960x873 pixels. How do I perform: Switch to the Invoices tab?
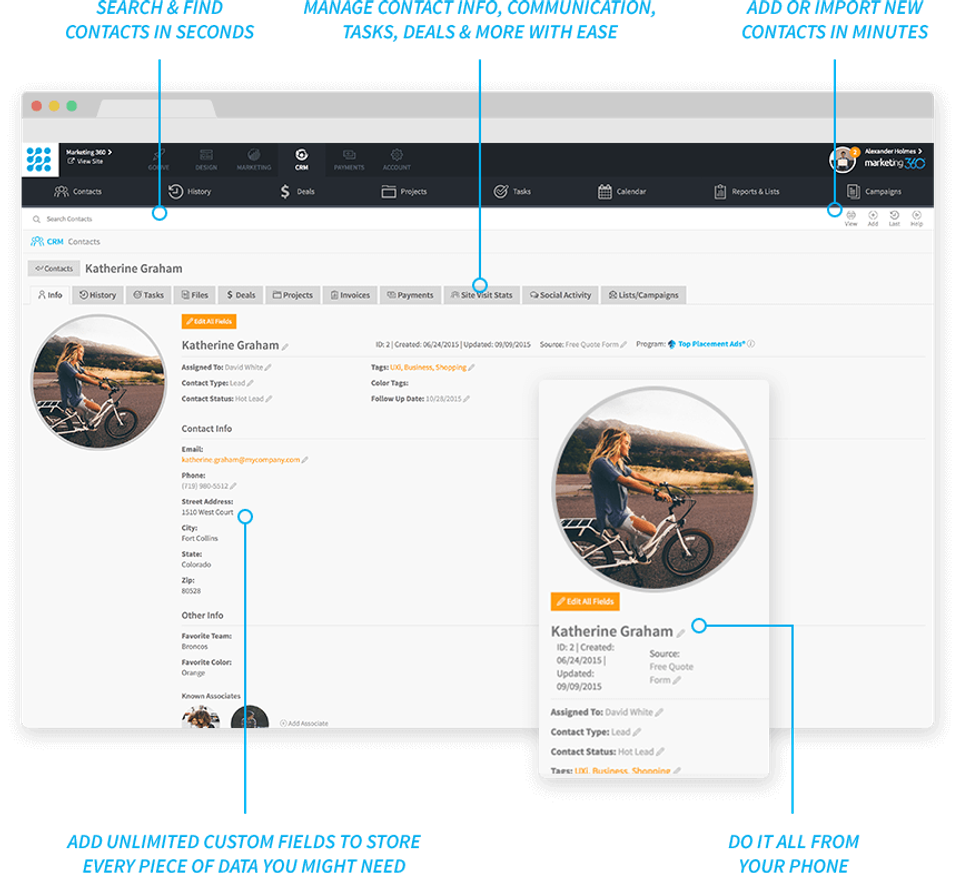coord(349,295)
